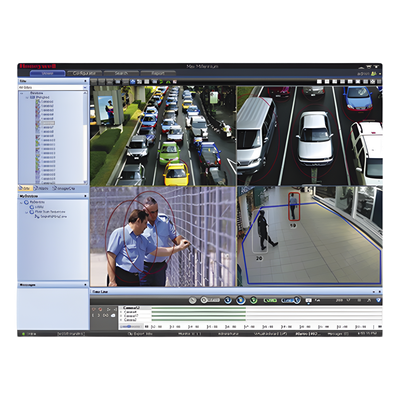Viewport: 400px width, 400px height.
Task: Select the highlighted camera row in device tree
Action: [x=47, y=123]
